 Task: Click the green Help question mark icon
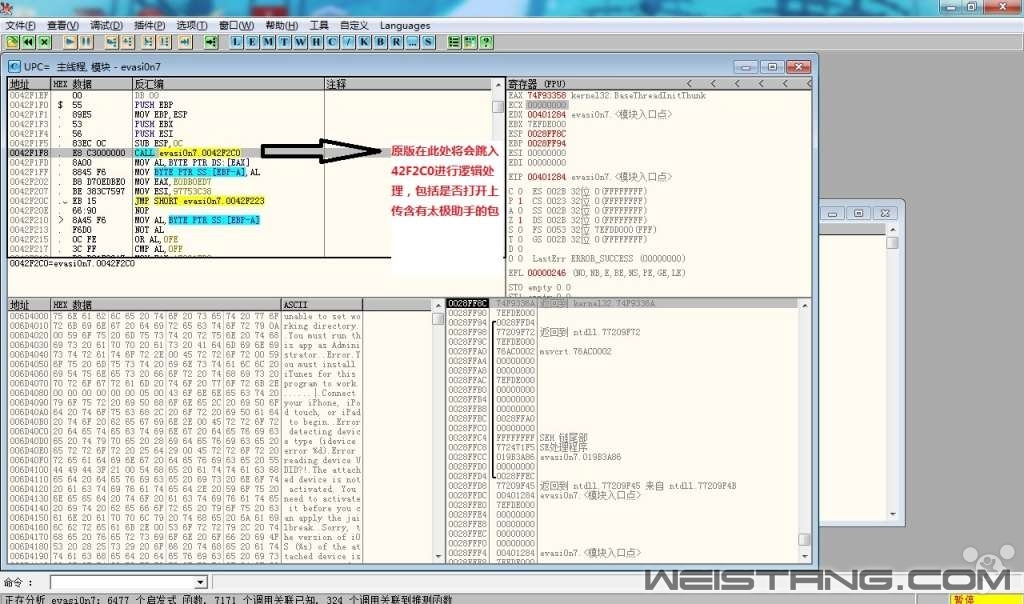pyautogui.click(x=486, y=42)
